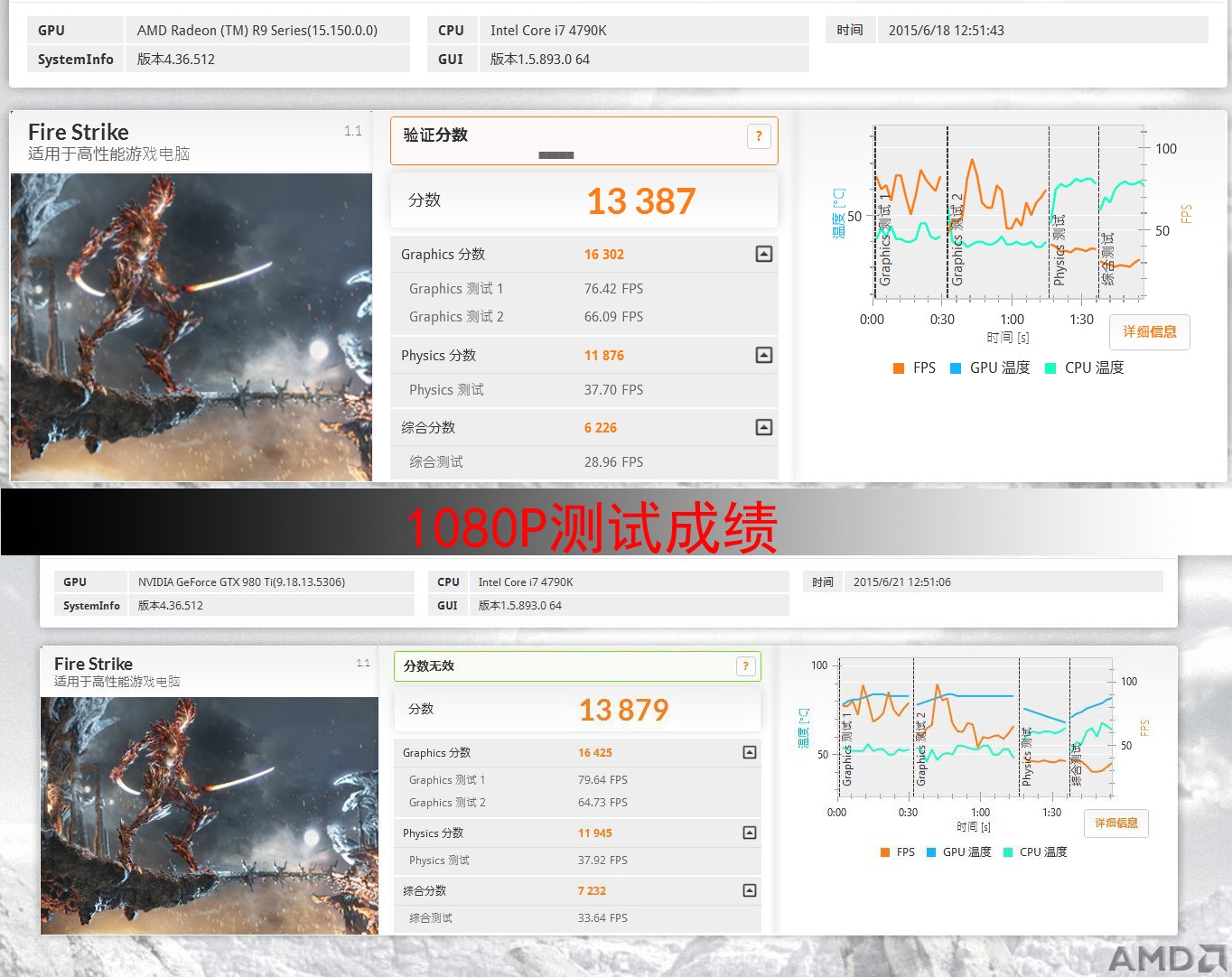Click the top SystemInfo 版本4.36.512 value
1232x977 pixels.
tap(176, 59)
